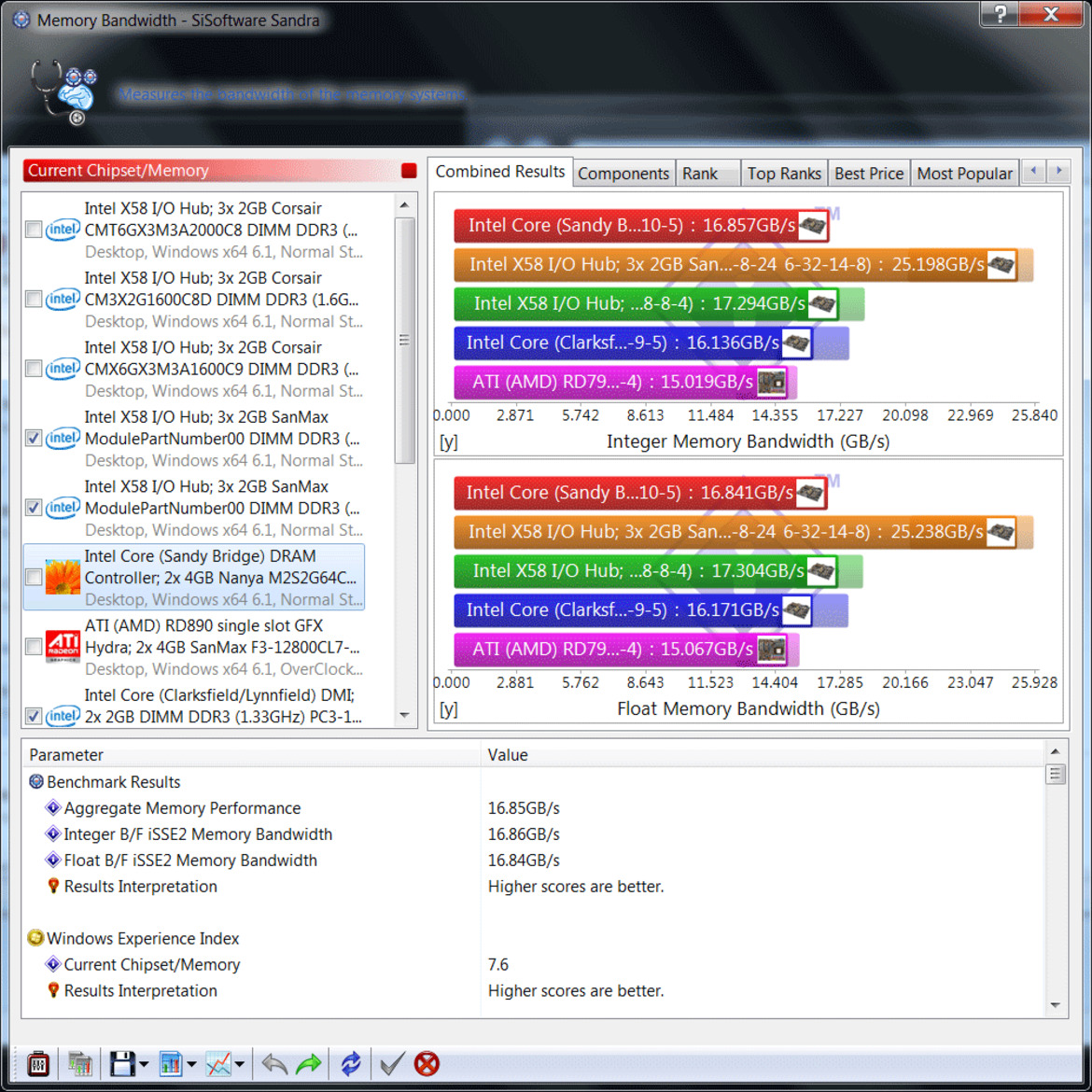Screen dimensions: 1092x1092
Task: Check the Corsair CM3X2G1600C8D entry checkbox
Action: [x=33, y=299]
